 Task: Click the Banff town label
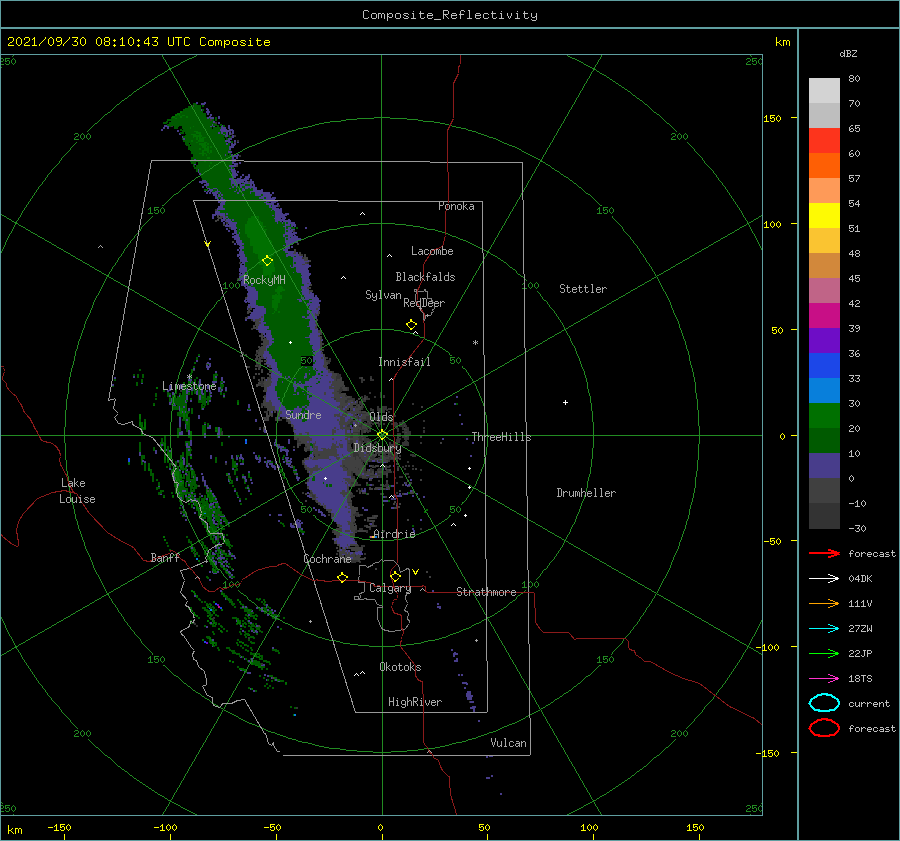pos(165,557)
